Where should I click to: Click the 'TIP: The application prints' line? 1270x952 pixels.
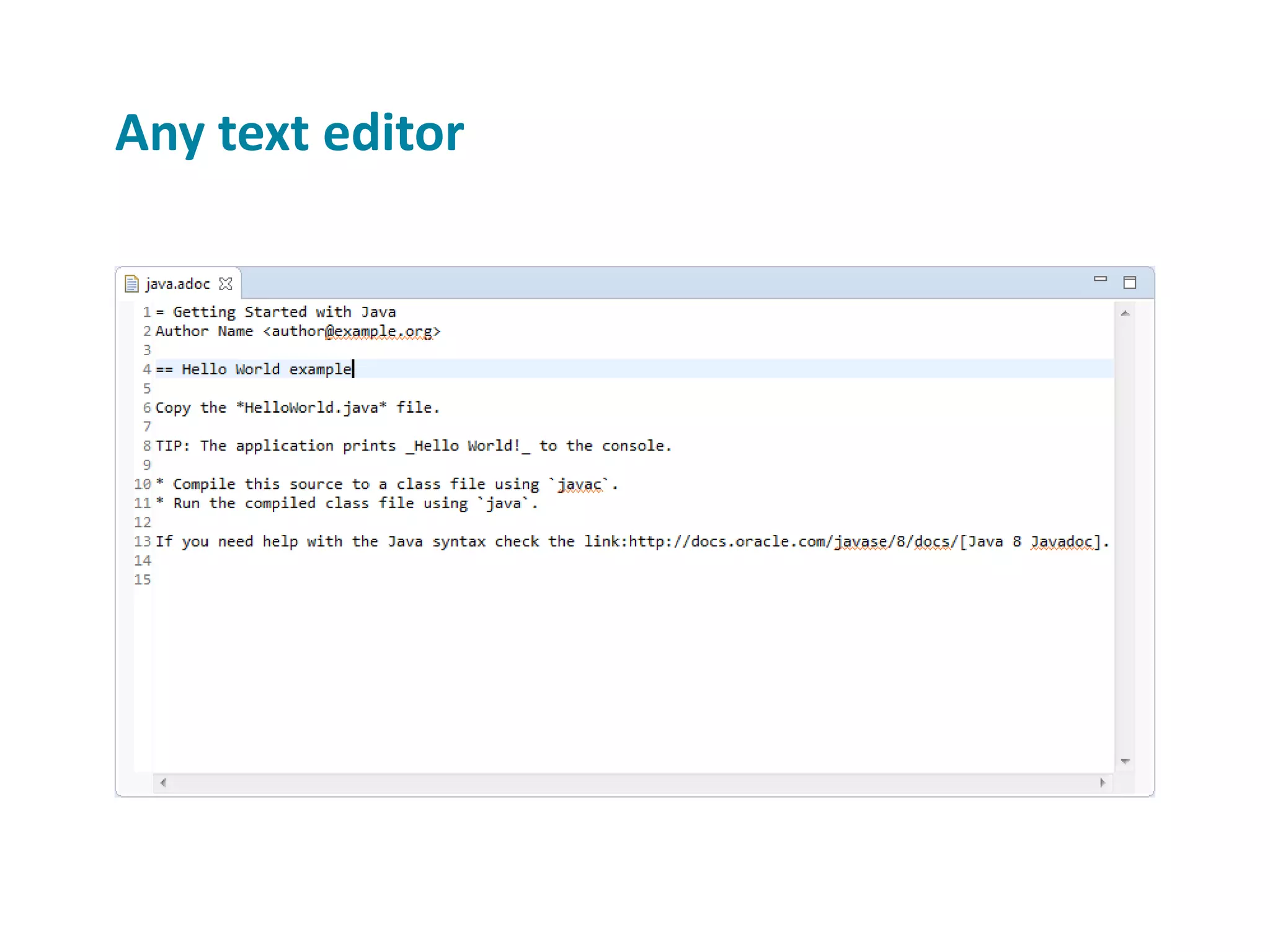click(x=414, y=446)
